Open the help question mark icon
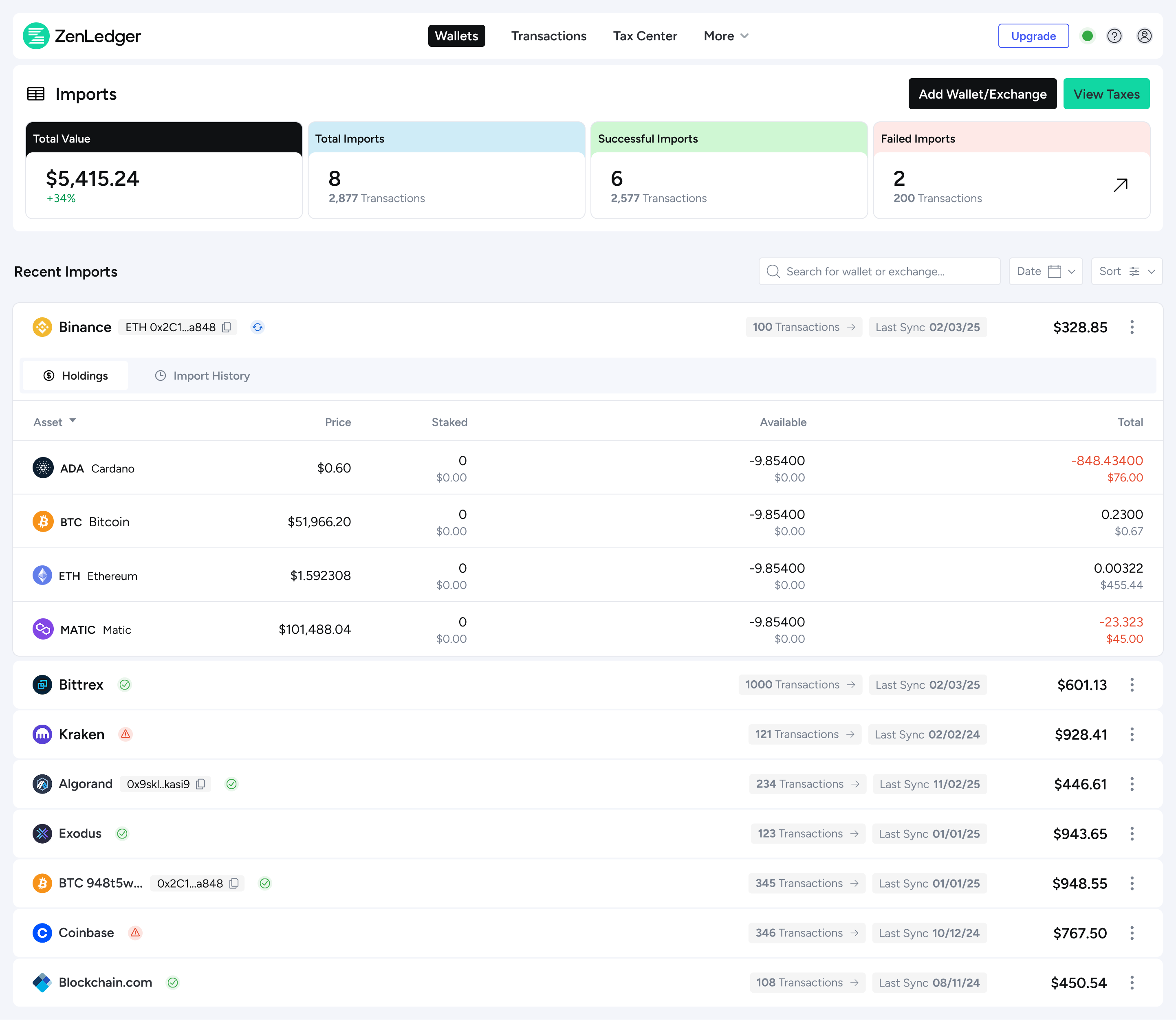The width and height of the screenshot is (1176, 1020). coord(1114,36)
